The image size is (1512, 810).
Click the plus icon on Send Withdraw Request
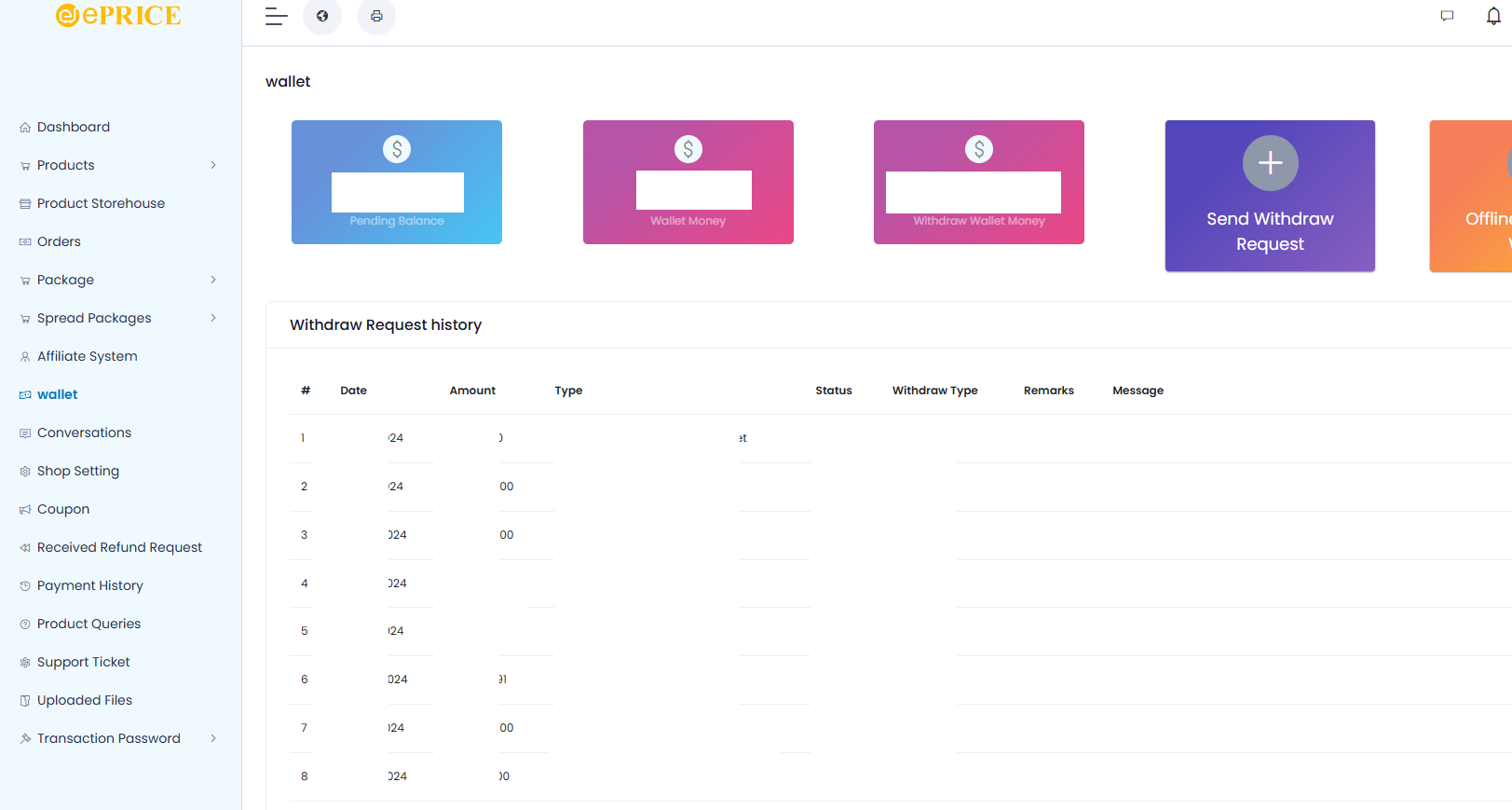click(x=1270, y=163)
